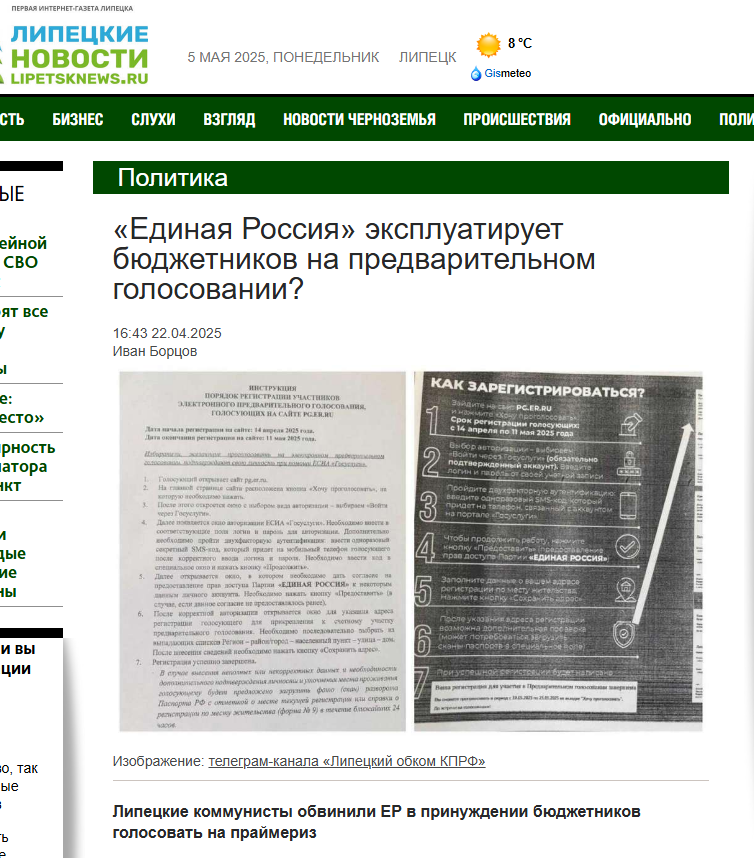Screen dimensions: 754x858
Task: Click the Липецк city label
Action: [x=427, y=57]
